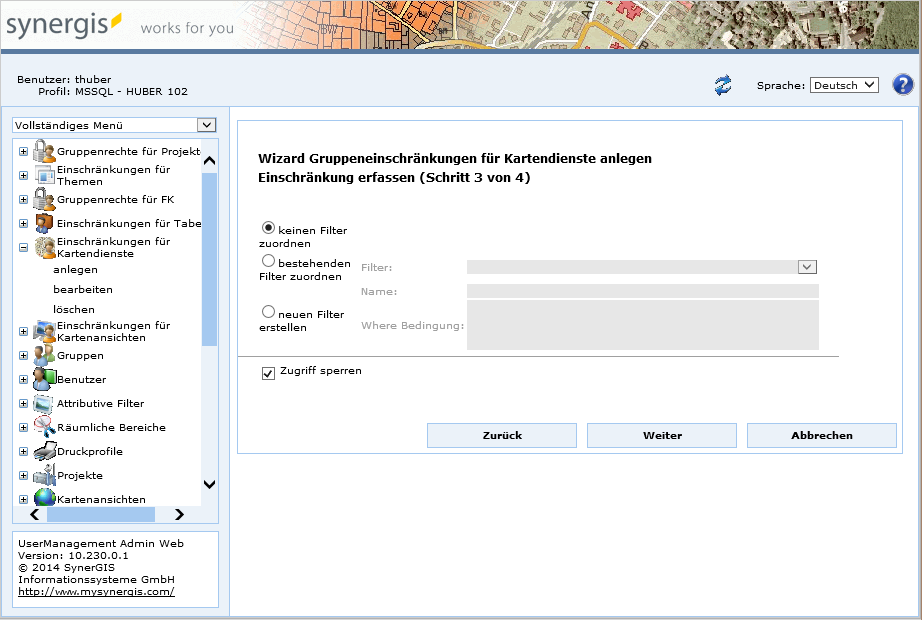Click the Gruppen people icon
Viewport: 922px width, 620px height.
(43, 355)
